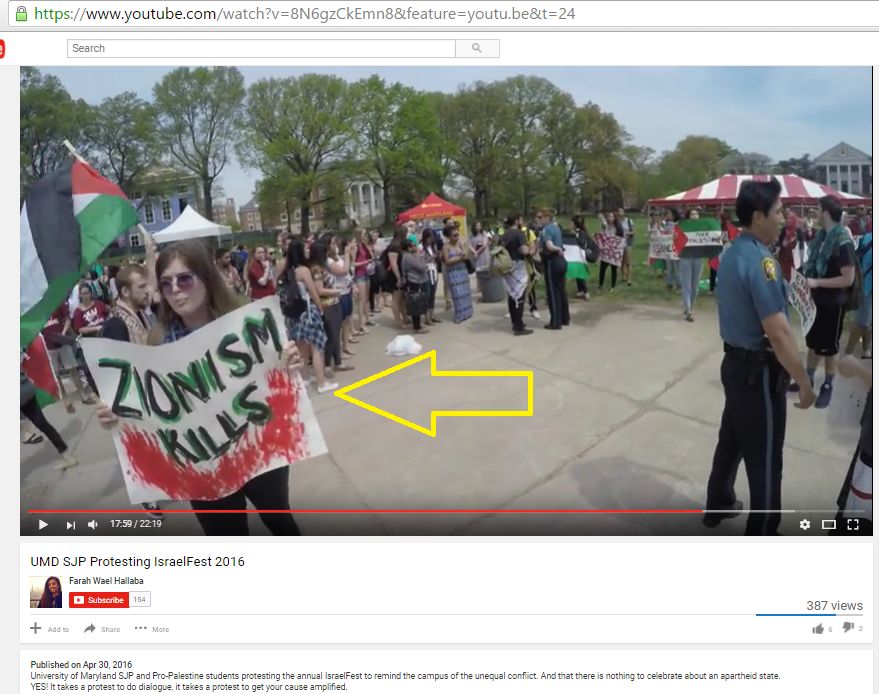The height and width of the screenshot is (694, 879).
Task: Skip to the next video
Action: pos(71,525)
